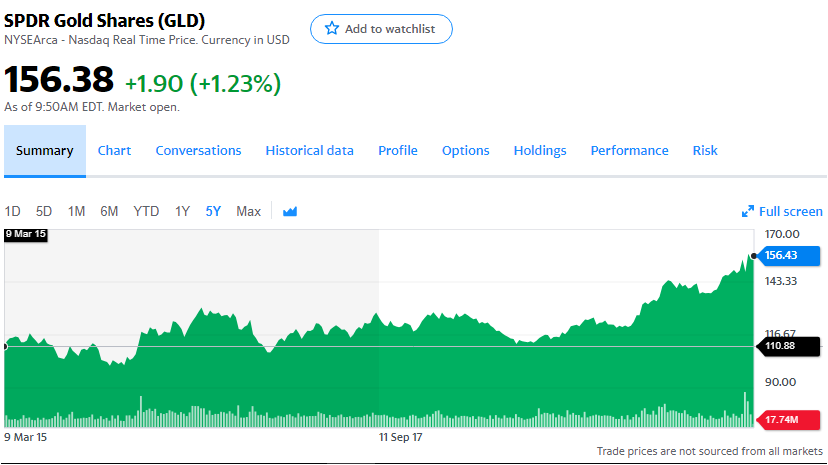Switch to the area chart type icon
828x465 pixels.
pyautogui.click(x=290, y=212)
